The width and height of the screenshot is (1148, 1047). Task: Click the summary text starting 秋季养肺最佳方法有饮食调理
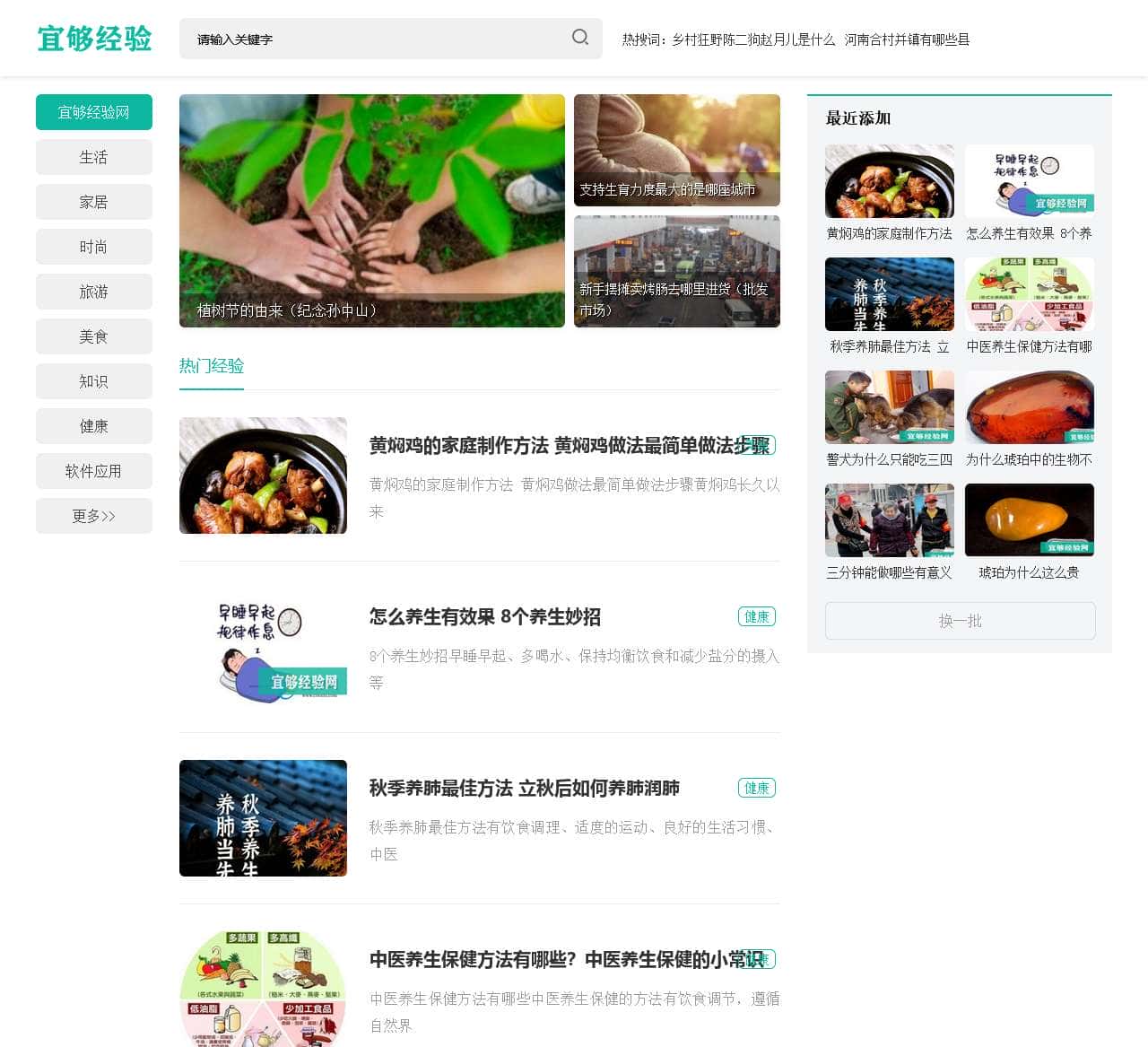575,841
